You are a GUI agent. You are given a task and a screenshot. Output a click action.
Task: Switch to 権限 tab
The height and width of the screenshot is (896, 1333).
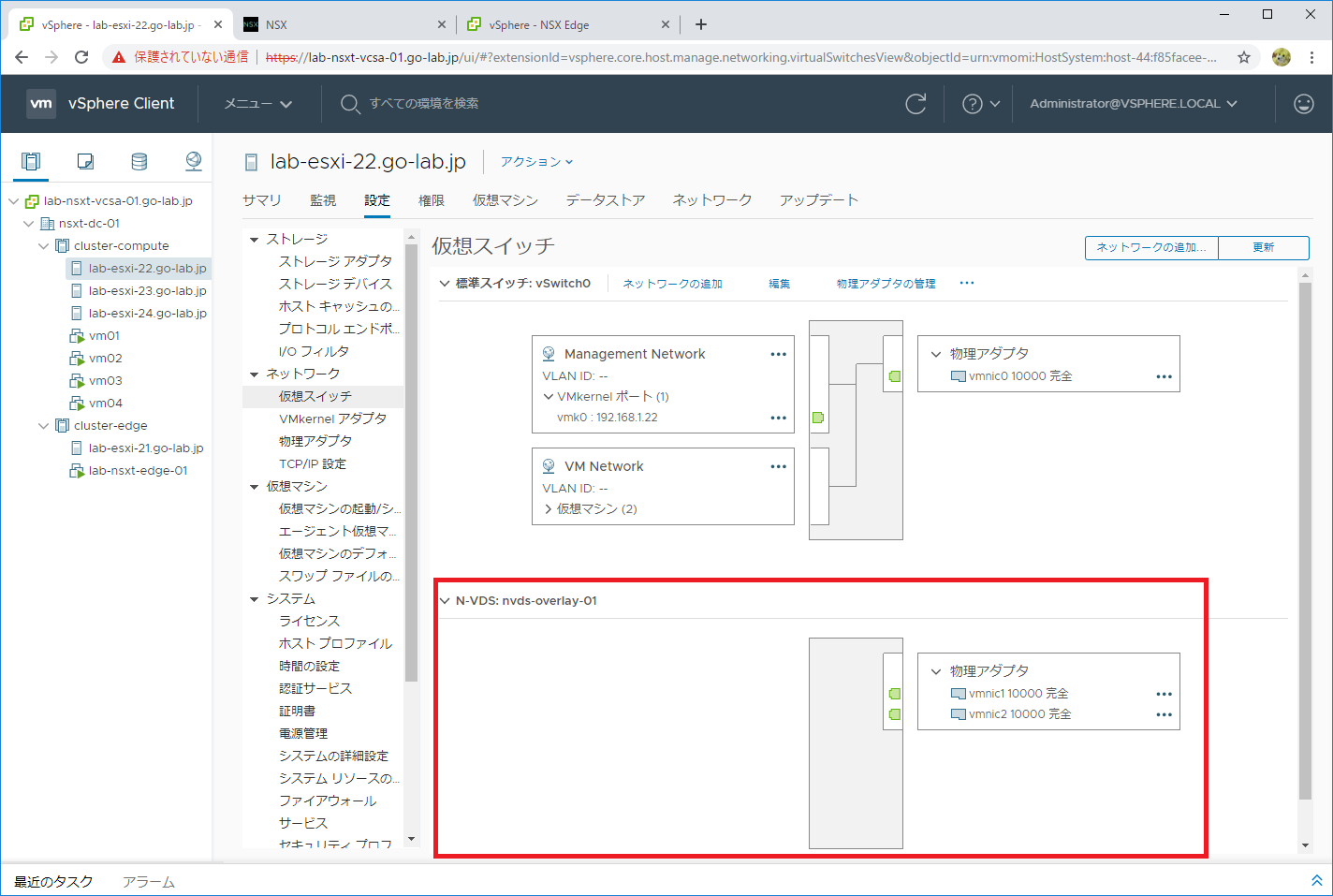point(432,200)
